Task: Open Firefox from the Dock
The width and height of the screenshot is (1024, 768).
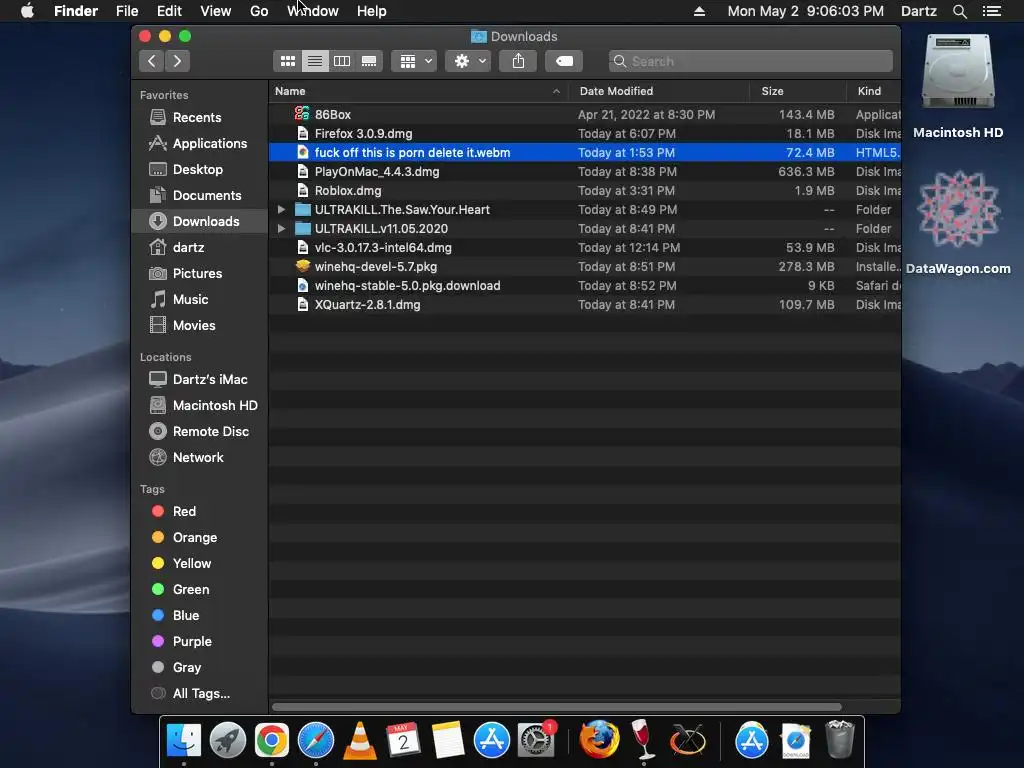Action: [599, 741]
